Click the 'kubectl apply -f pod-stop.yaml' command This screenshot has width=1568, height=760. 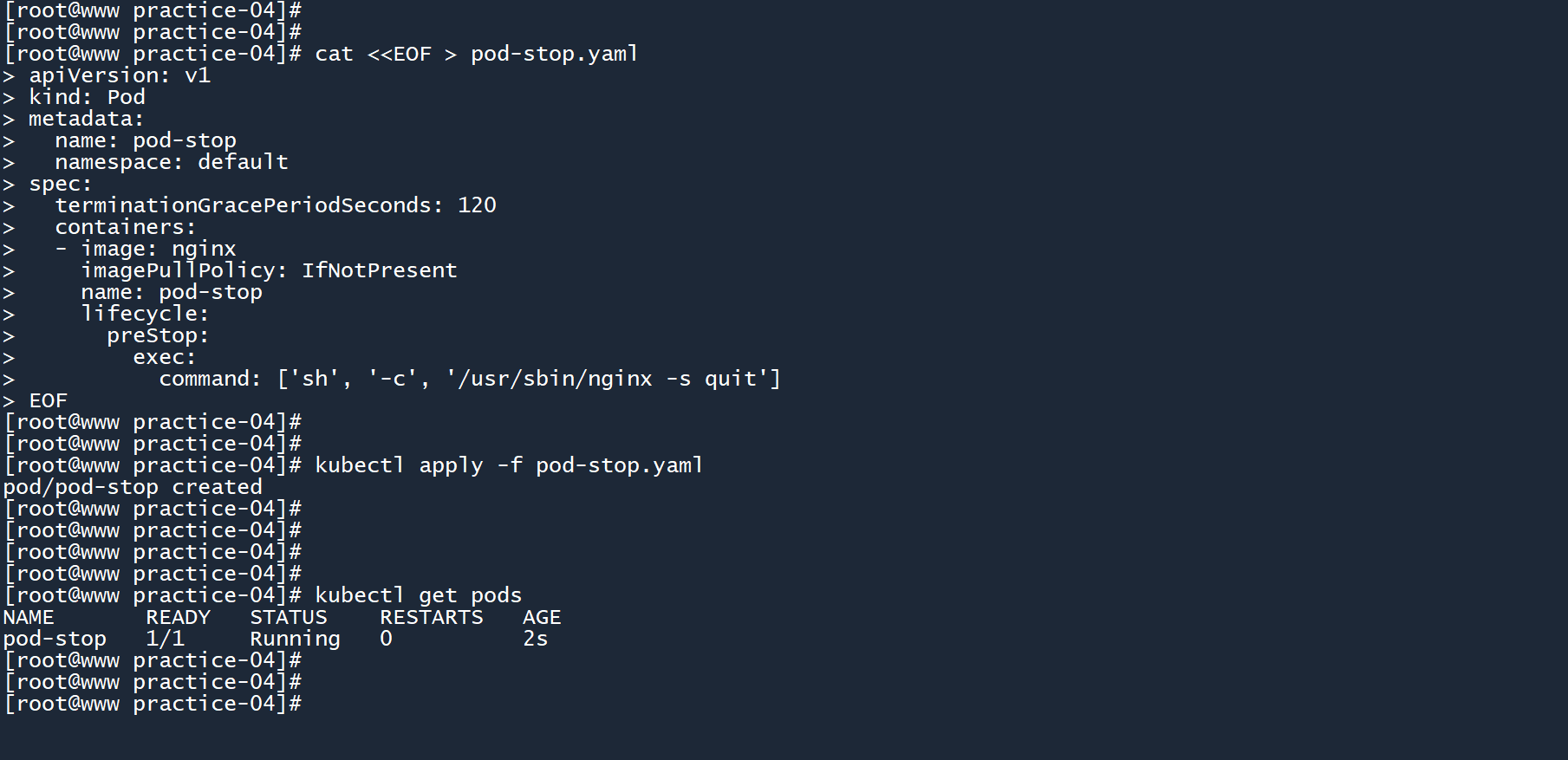point(508,465)
